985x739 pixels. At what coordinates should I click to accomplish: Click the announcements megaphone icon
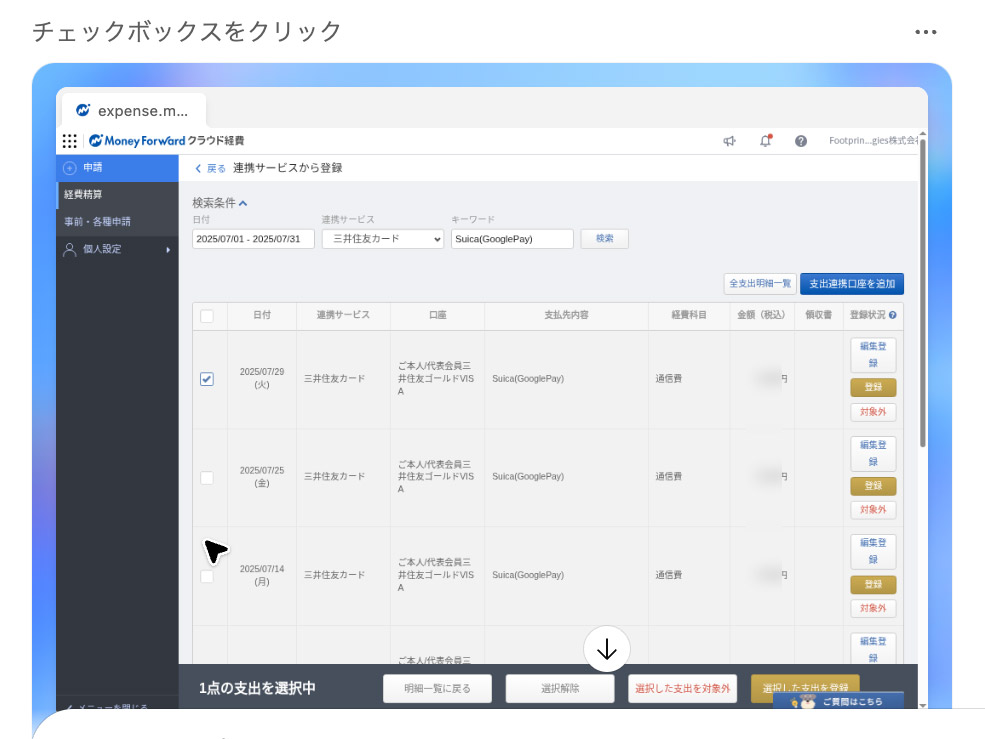[x=728, y=141]
